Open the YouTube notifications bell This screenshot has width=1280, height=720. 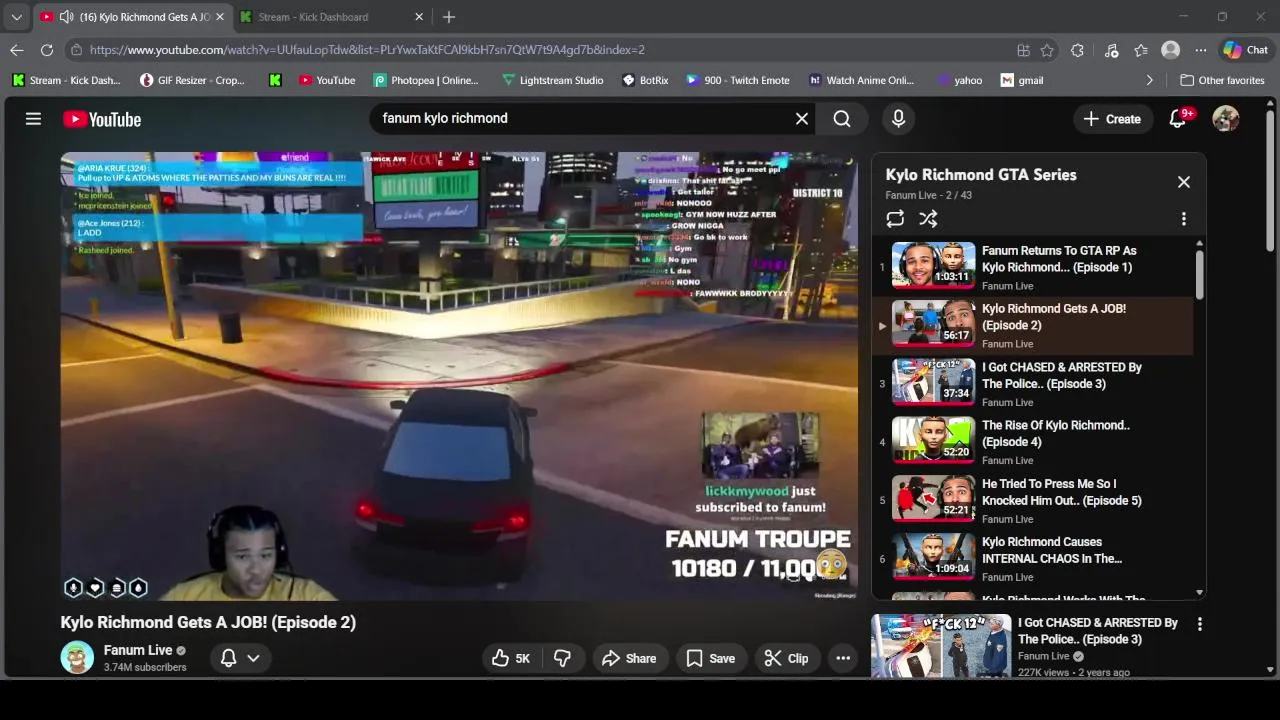(1178, 119)
